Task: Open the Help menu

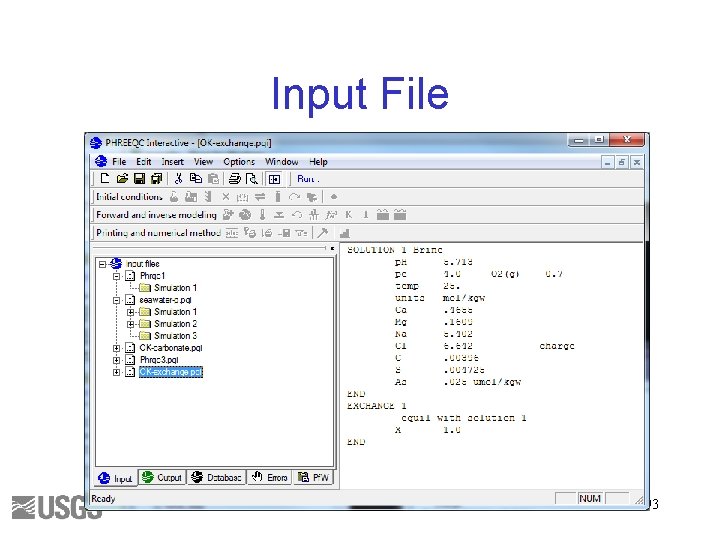Action: point(318,162)
